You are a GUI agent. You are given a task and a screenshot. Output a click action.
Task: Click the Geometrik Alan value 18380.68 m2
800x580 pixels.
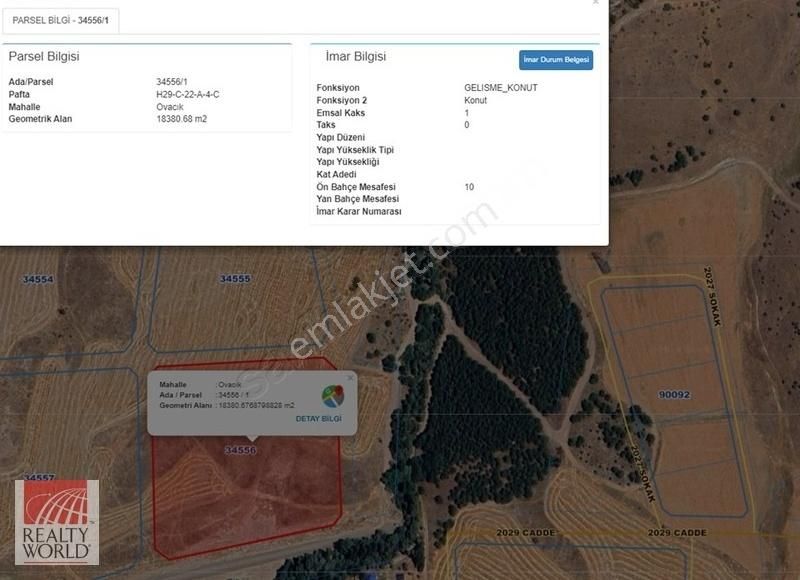click(x=182, y=119)
